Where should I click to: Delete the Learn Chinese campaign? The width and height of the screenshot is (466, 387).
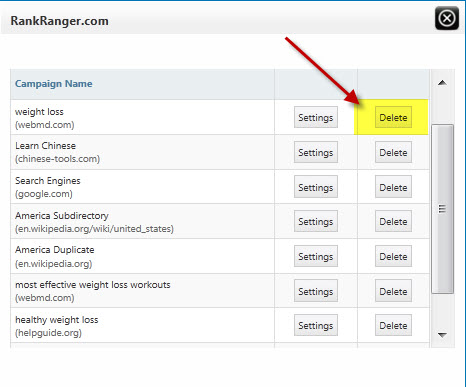393,152
